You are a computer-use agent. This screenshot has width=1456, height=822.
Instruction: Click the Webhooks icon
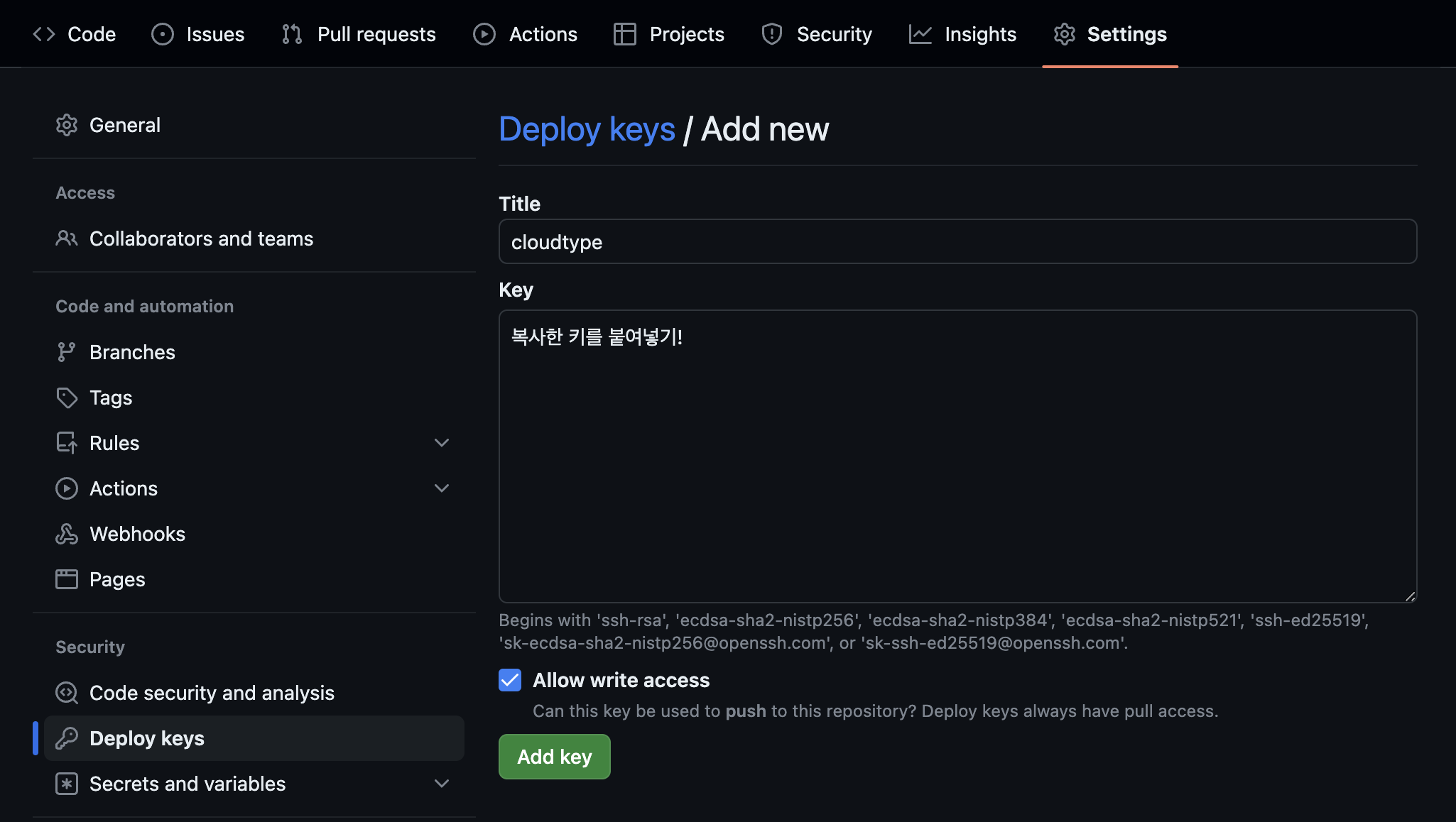(67, 534)
